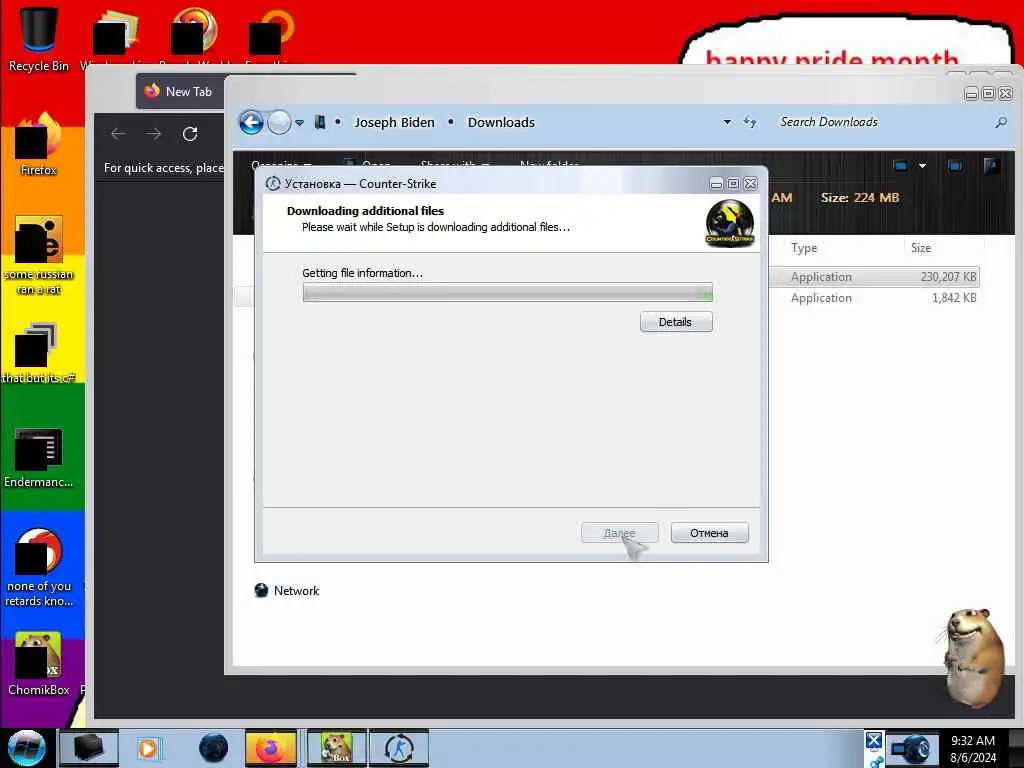Open the address bar history dropdown arrow
1024x768 pixels.
[727, 122]
